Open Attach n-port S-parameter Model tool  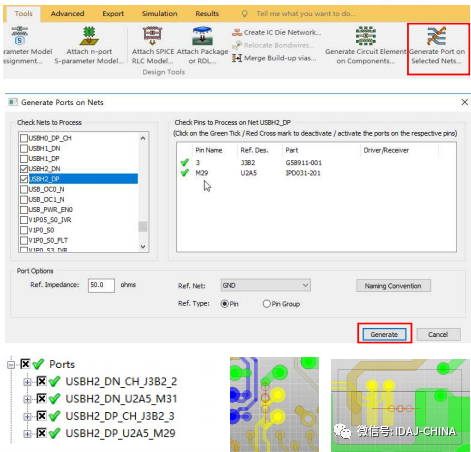89,46
